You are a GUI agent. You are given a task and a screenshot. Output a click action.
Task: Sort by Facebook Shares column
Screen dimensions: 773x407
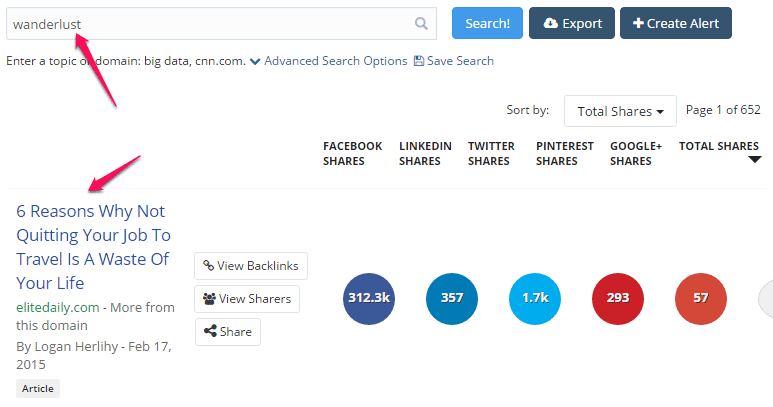click(352, 154)
